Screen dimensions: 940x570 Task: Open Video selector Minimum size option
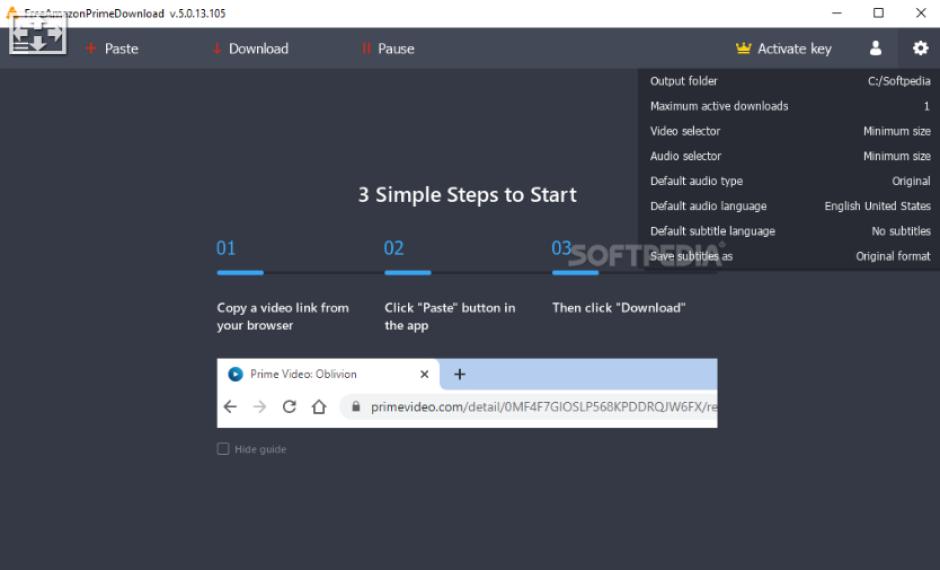tap(790, 131)
